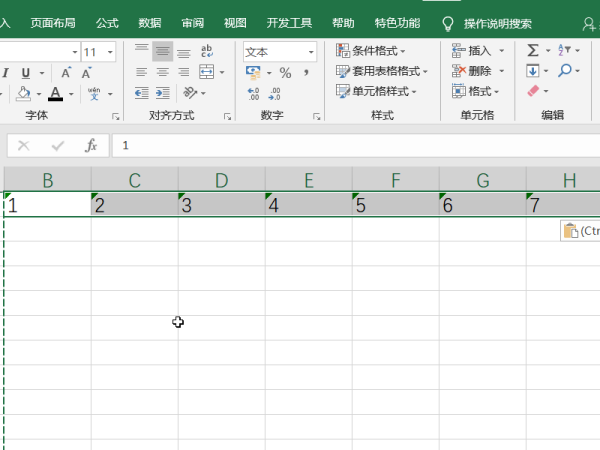Click the increase decimal icon
The width and height of the screenshot is (600, 450).
click(x=253, y=93)
